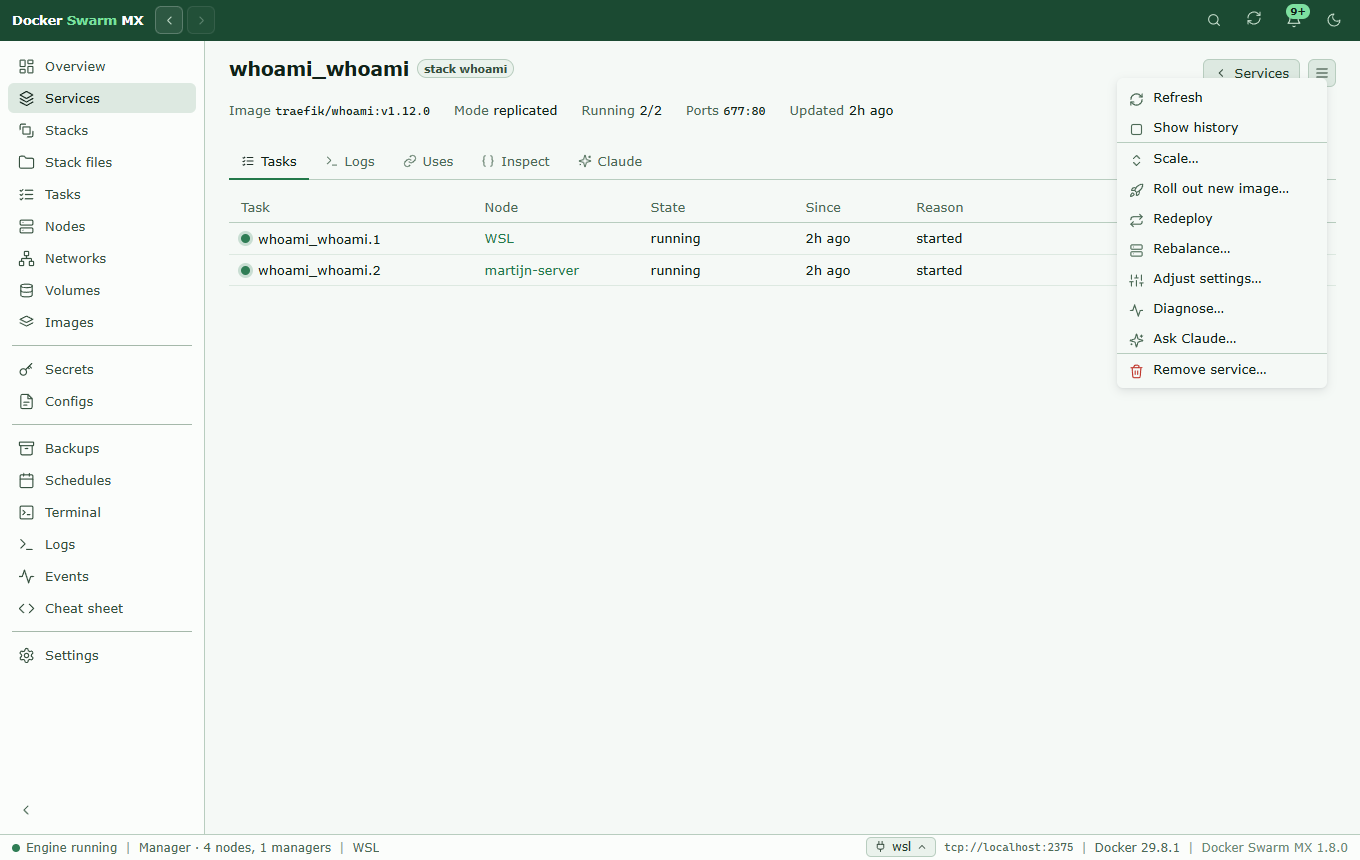
Task: Toggle the hamburger actions menu button
Action: pyautogui.click(x=1322, y=73)
